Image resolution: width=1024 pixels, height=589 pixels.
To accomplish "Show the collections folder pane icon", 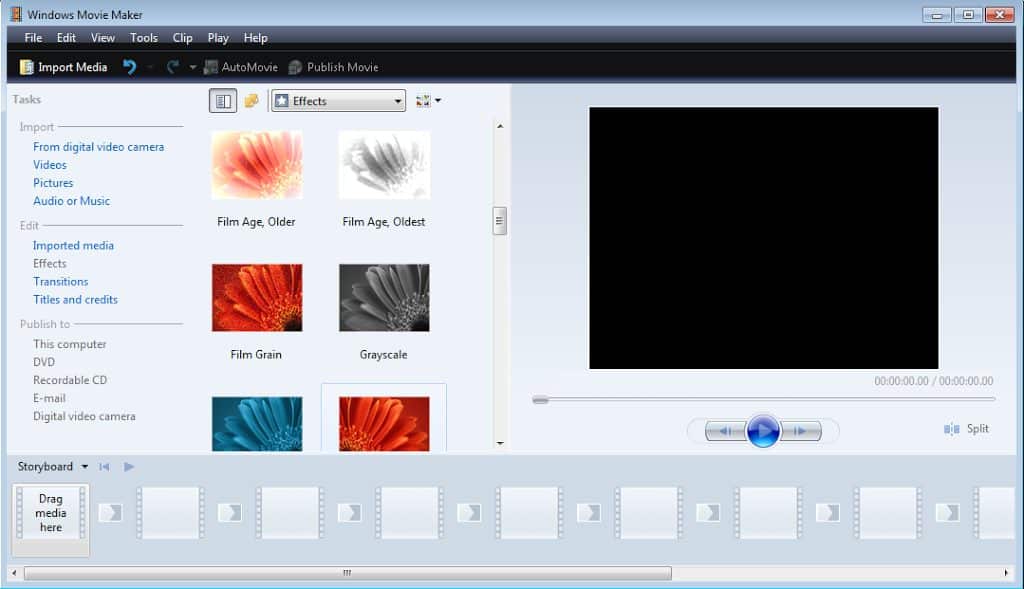I will pyautogui.click(x=251, y=101).
